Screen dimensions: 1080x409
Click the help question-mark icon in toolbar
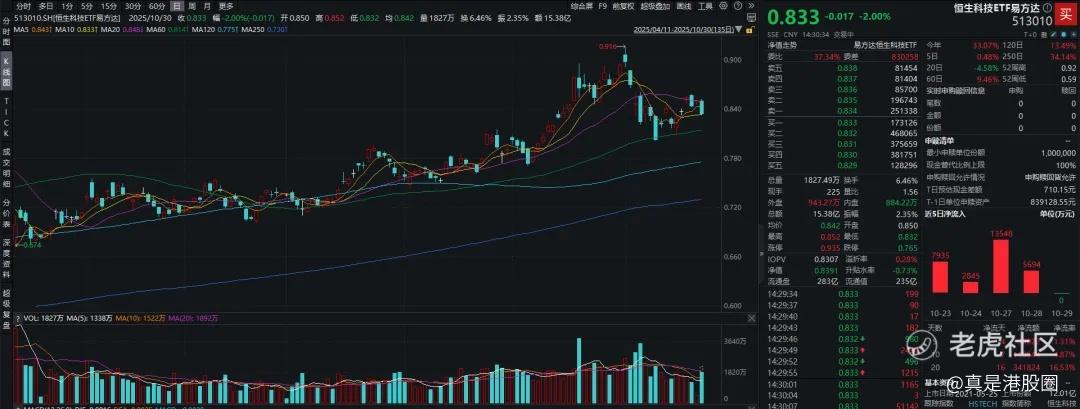(x=738, y=6)
